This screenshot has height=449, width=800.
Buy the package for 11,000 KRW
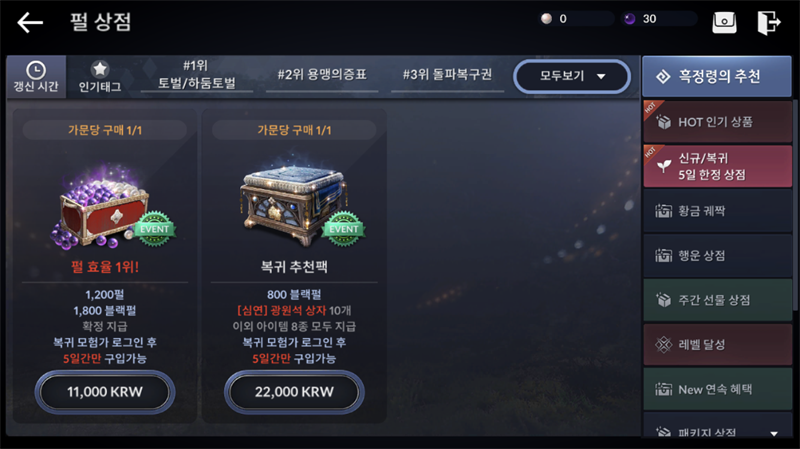(x=105, y=392)
